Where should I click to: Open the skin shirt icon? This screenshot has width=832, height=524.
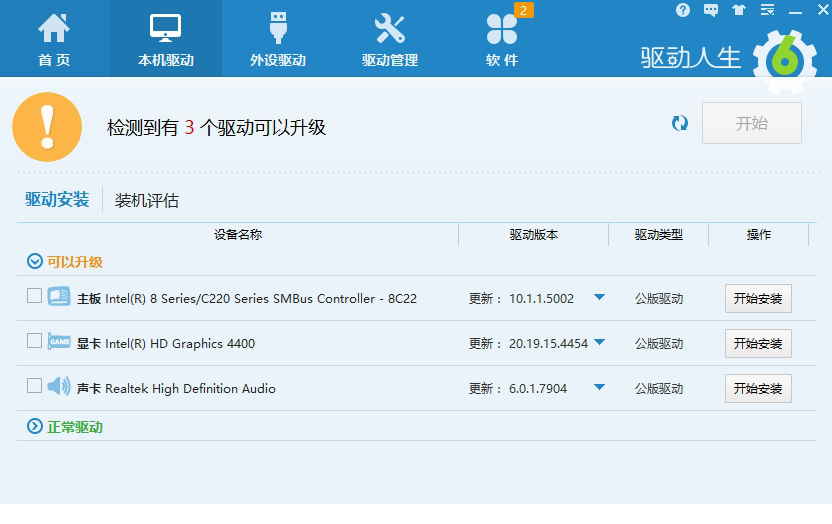click(739, 10)
